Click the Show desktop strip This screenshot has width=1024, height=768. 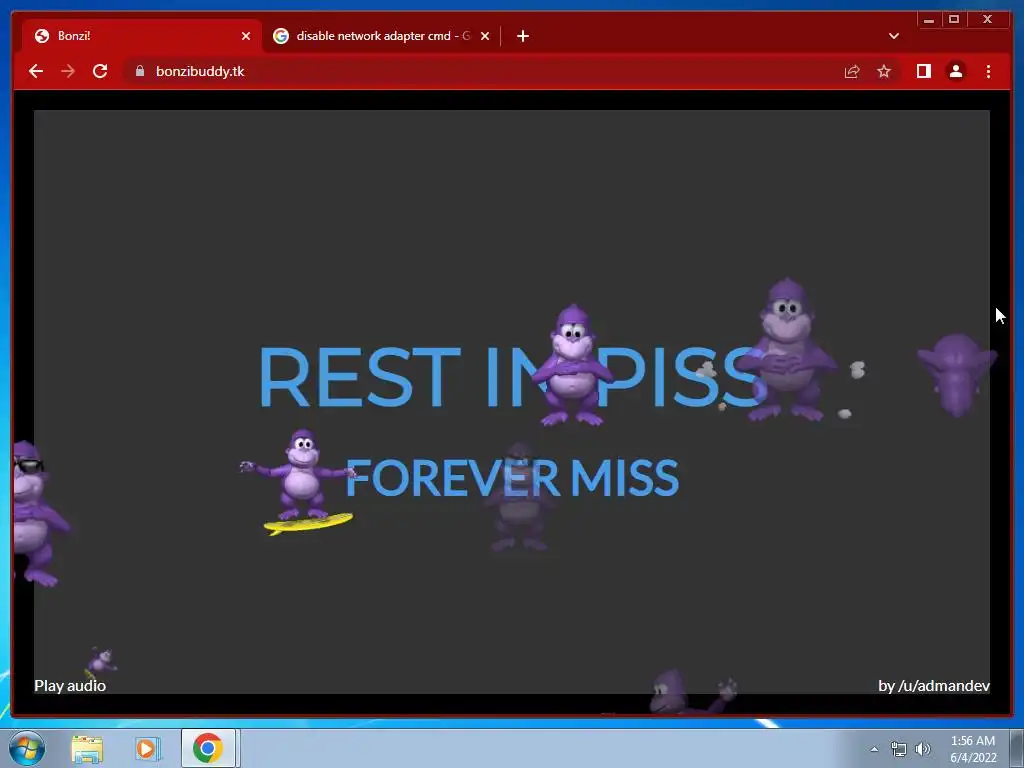point(1017,748)
